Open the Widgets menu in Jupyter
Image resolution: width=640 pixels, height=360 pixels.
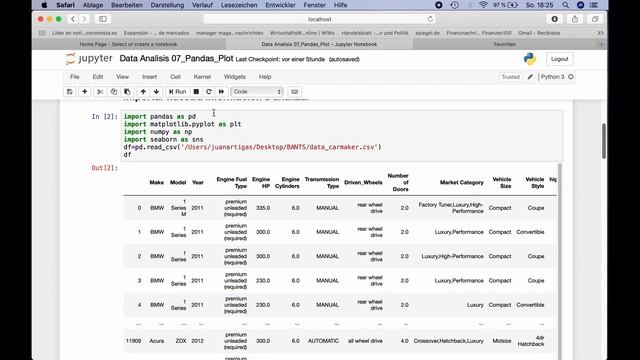point(235,77)
